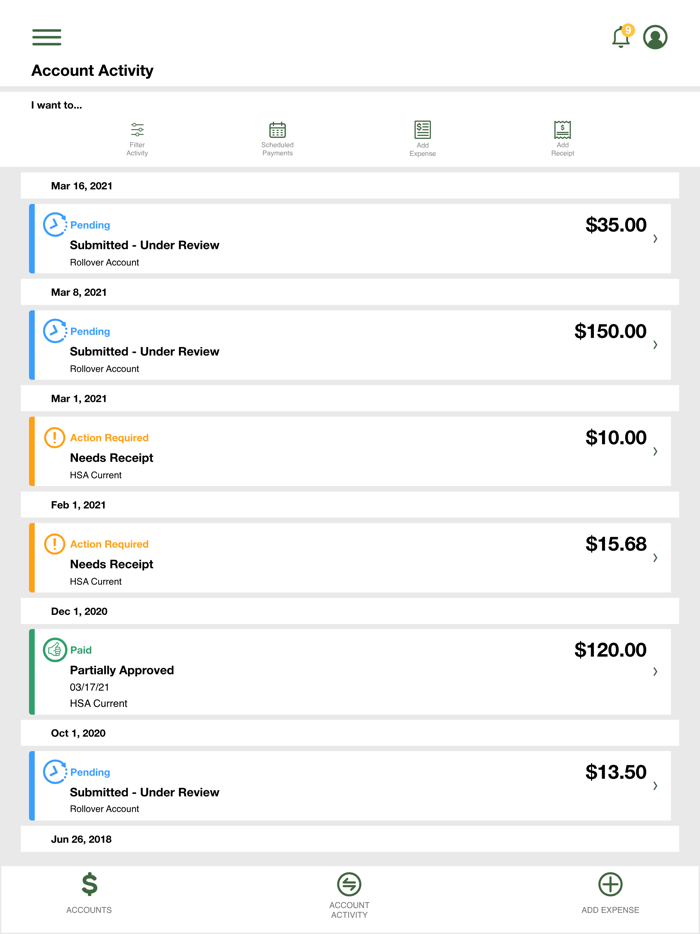The width and height of the screenshot is (700, 934).
Task: Open notifications via the bell icon
Action: coord(621,36)
